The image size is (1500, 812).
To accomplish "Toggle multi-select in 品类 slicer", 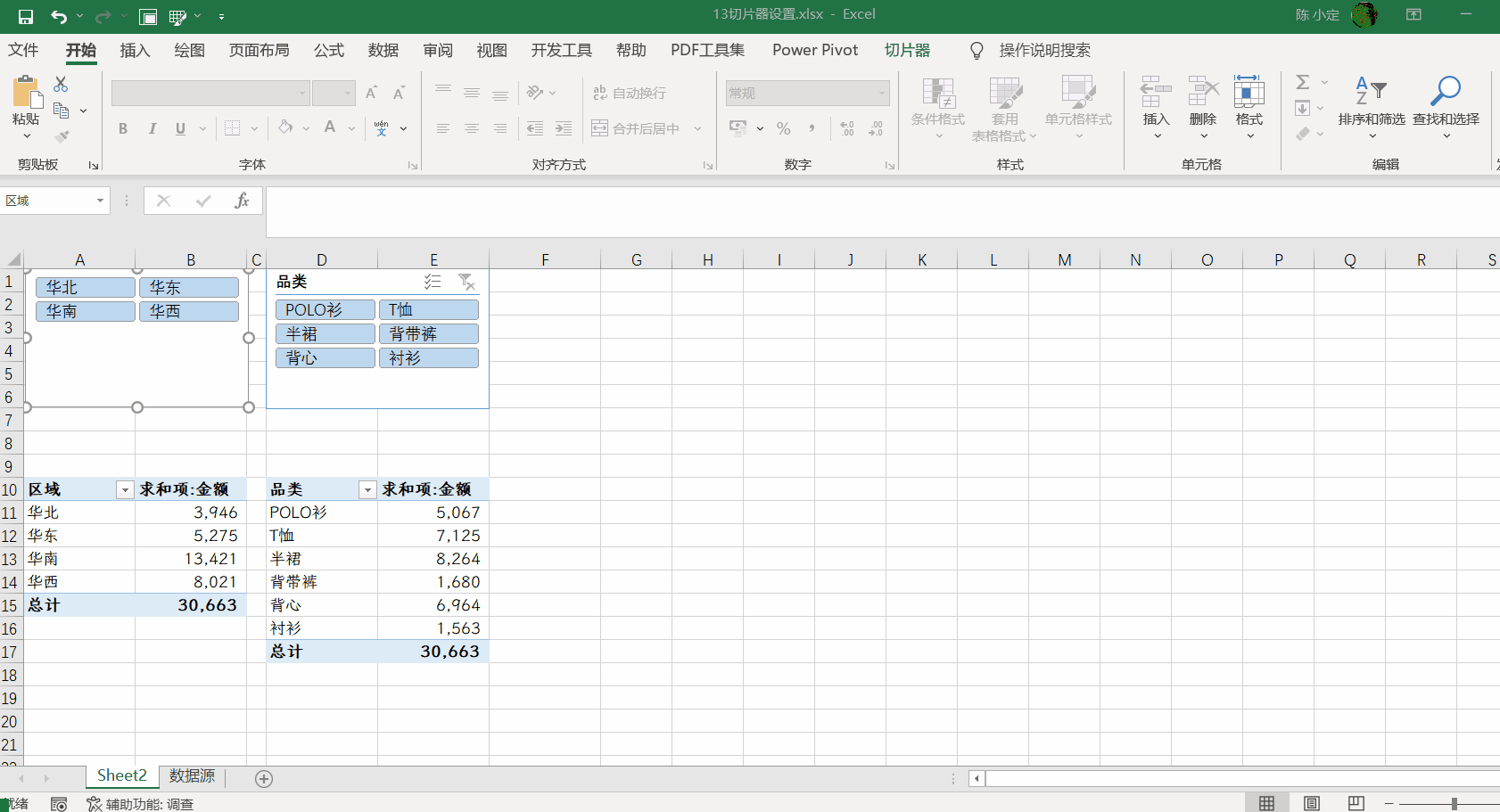I will point(433,282).
